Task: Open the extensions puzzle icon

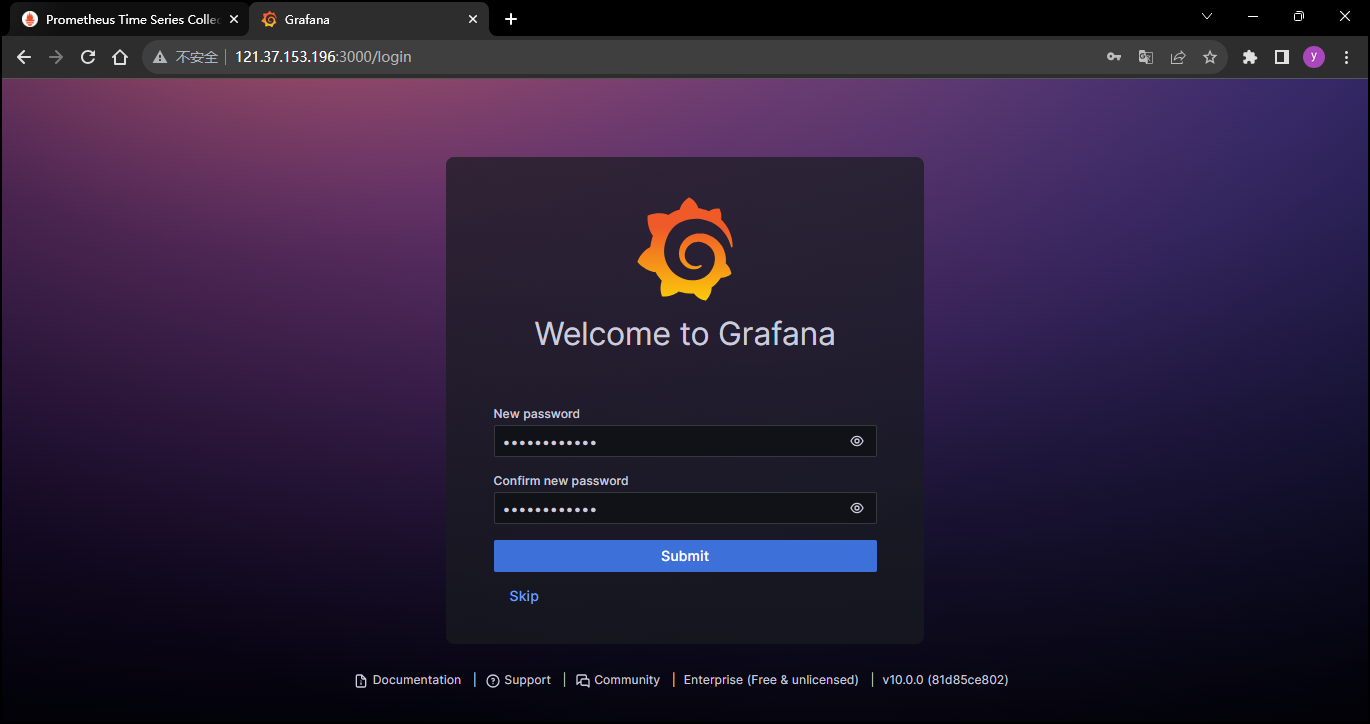Action: click(1250, 57)
